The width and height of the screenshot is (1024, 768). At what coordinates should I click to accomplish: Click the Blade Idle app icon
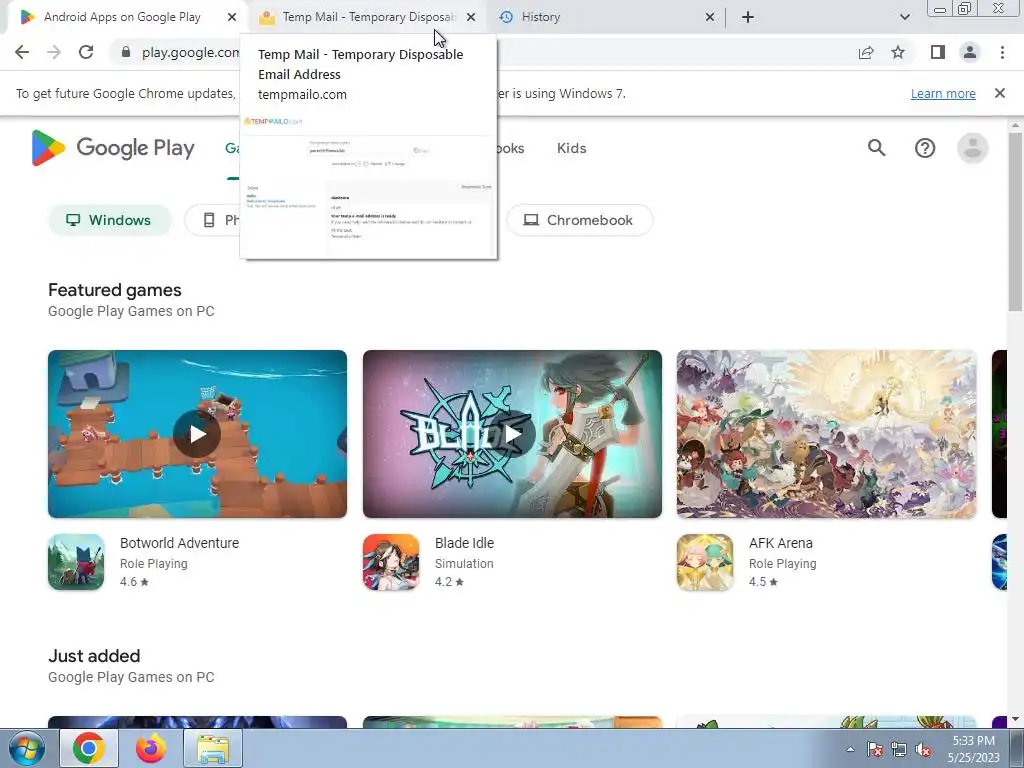(x=391, y=562)
